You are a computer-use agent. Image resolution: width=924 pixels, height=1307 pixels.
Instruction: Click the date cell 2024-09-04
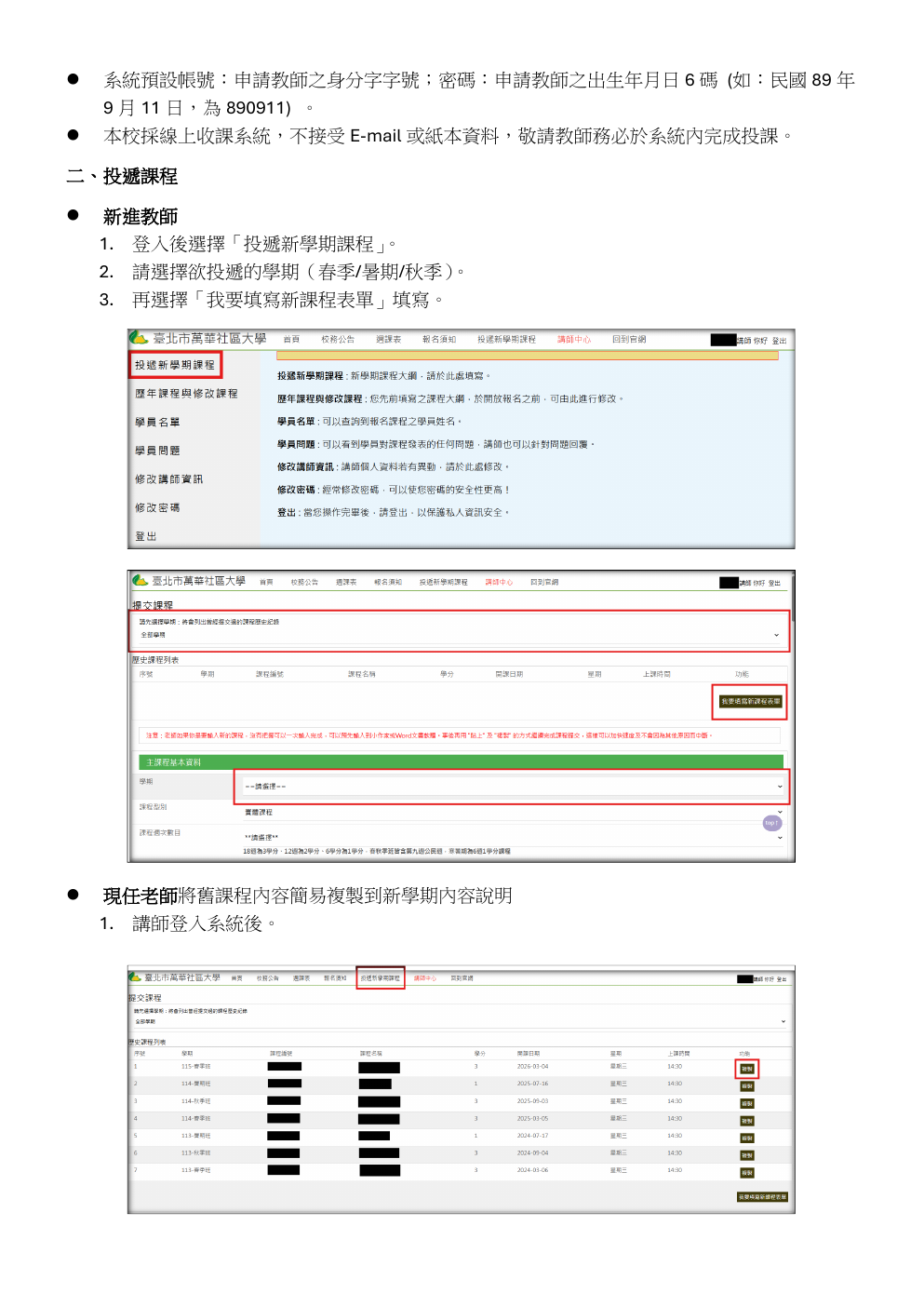point(533,1153)
